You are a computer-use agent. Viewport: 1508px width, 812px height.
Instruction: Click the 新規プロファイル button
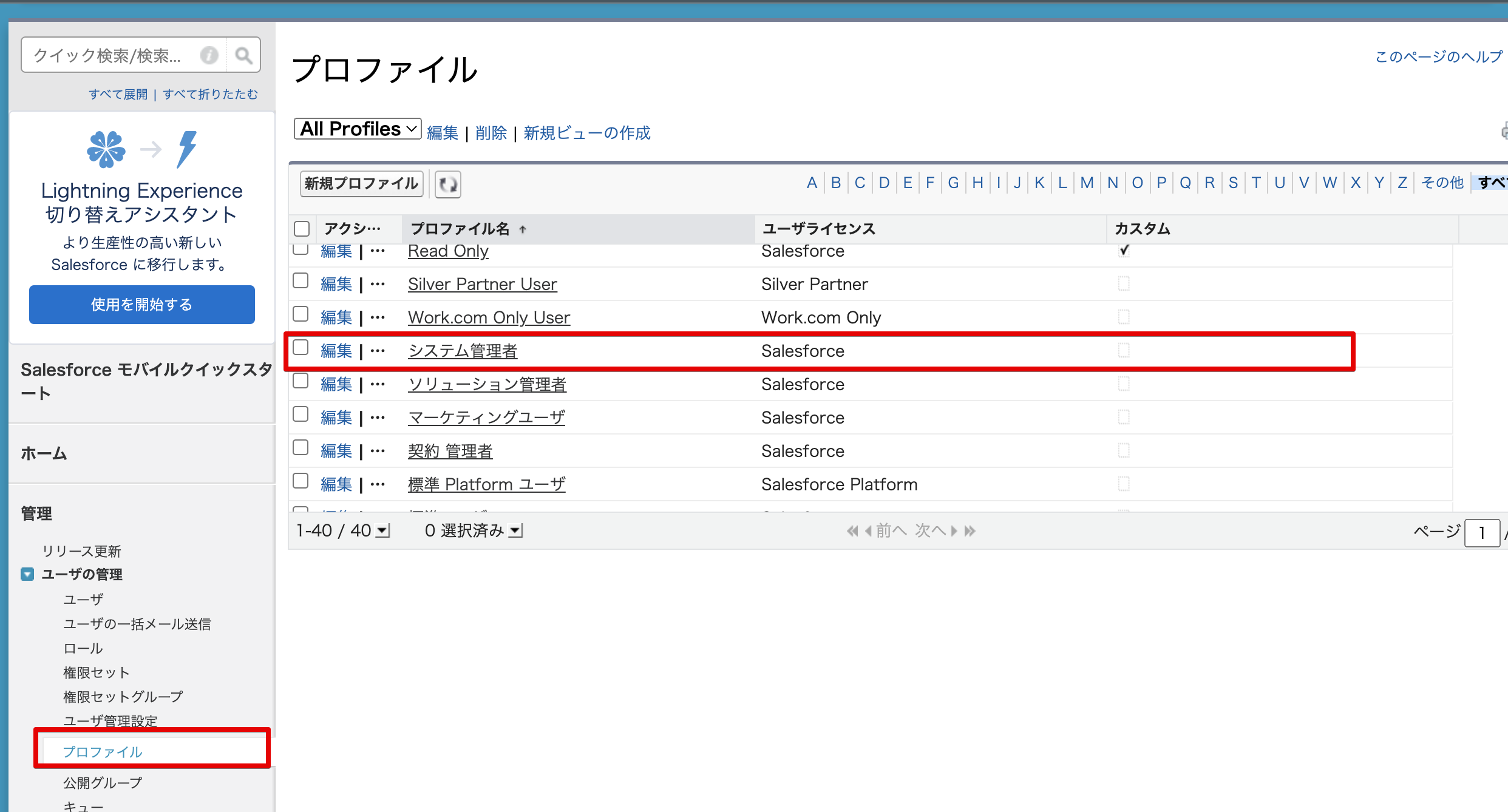pyautogui.click(x=361, y=183)
